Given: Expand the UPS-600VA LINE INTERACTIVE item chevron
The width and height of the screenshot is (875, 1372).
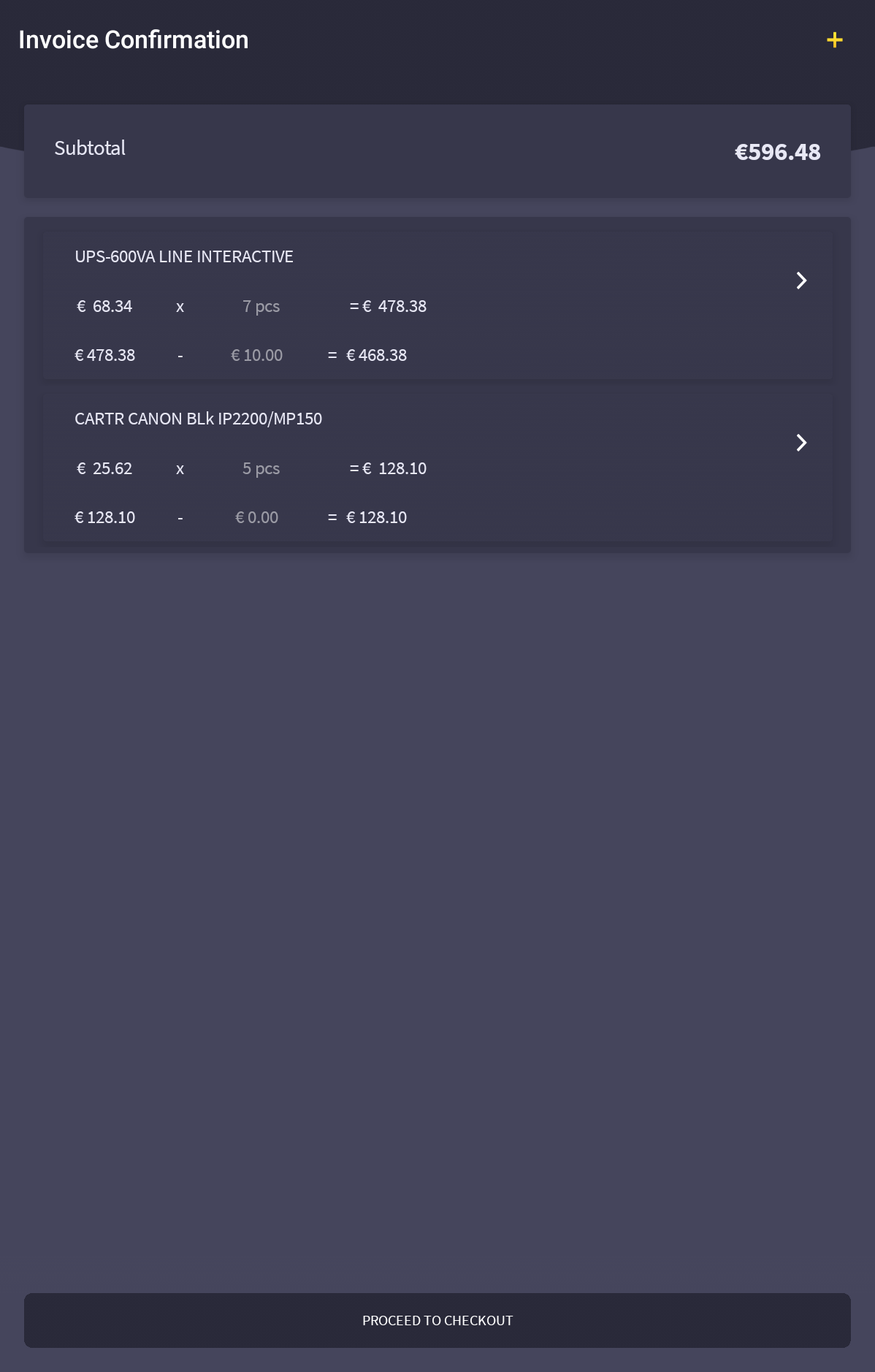Looking at the screenshot, I should tap(801, 281).
